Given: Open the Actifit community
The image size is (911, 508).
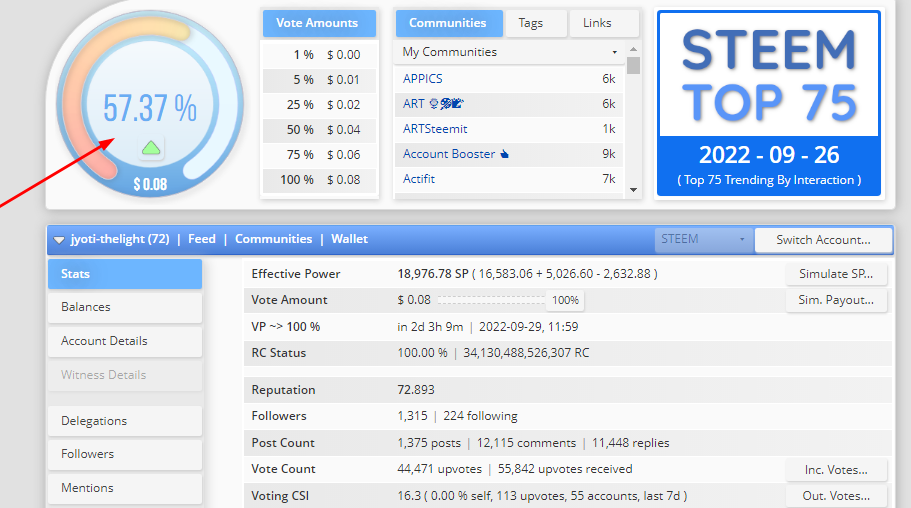Looking at the screenshot, I should (418, 179).
